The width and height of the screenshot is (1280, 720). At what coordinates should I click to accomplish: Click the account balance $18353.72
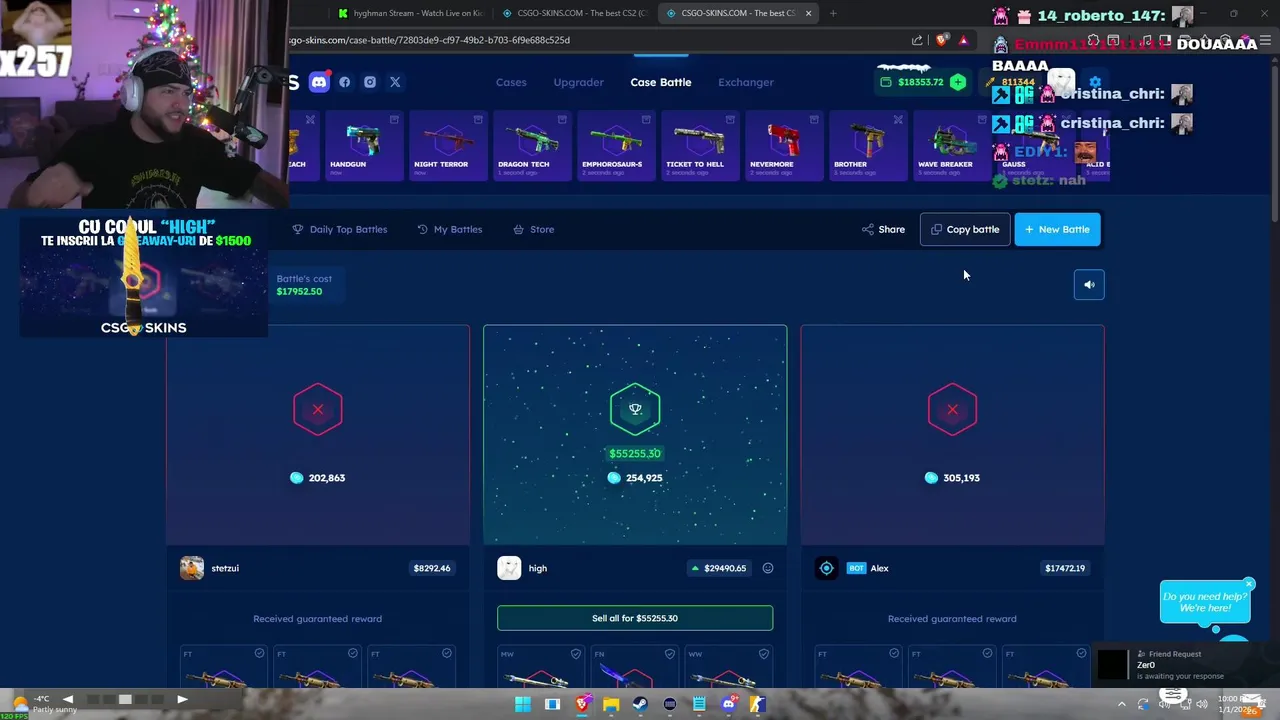[920, 82]
